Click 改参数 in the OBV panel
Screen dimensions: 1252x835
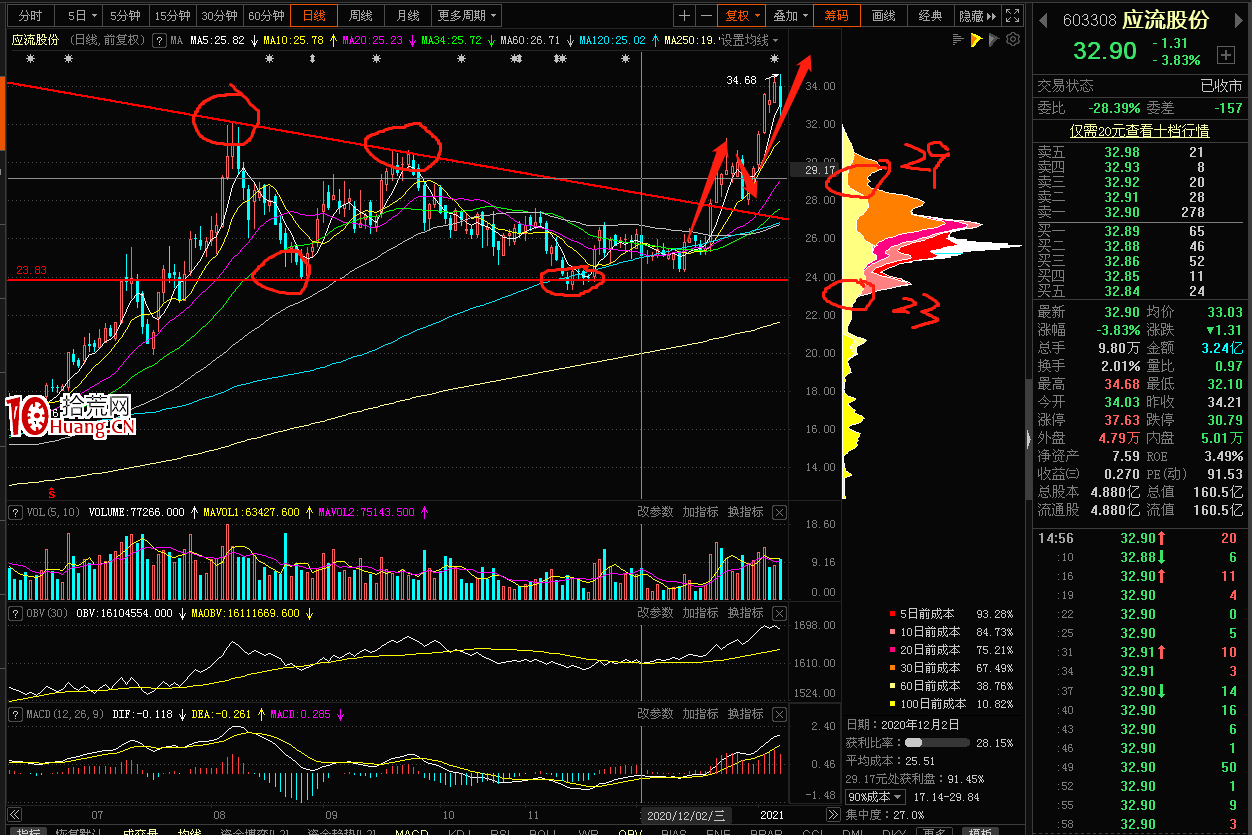[x=656, y=613]
